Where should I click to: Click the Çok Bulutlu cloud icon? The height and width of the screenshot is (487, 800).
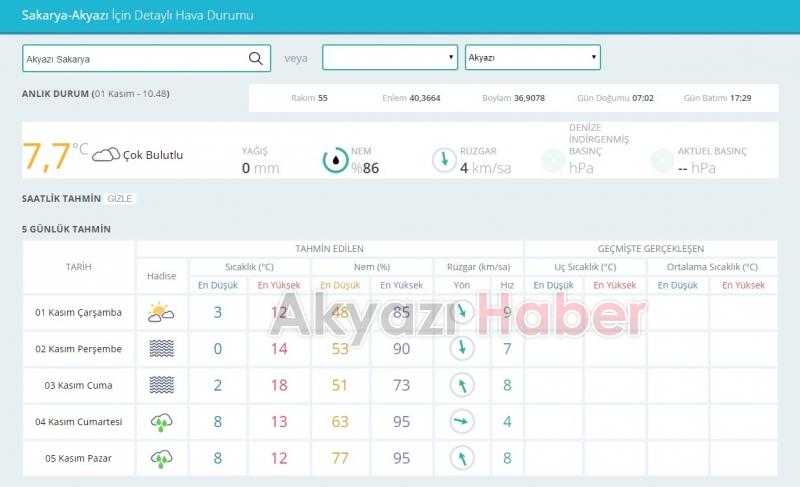pyautogui.click(x=106, y=155)
